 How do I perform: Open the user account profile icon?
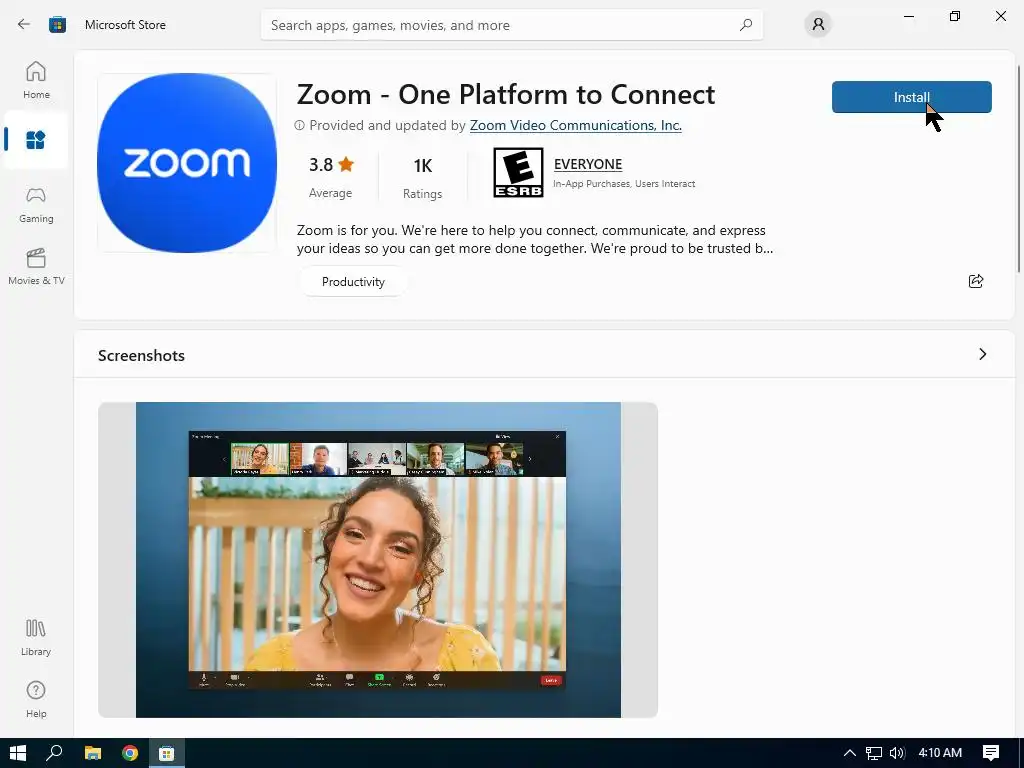(x=818, y=25)
